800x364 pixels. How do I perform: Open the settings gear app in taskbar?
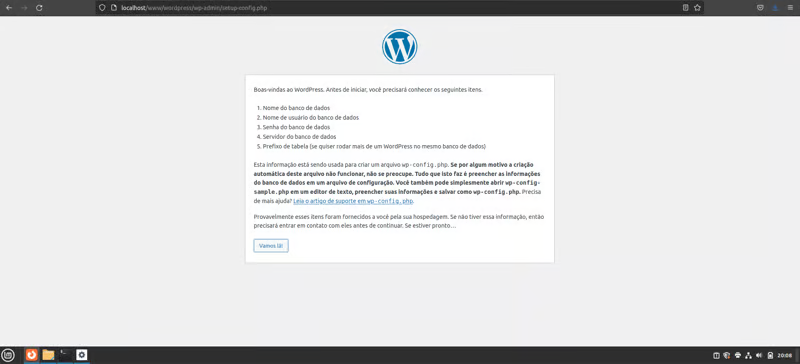82,355
